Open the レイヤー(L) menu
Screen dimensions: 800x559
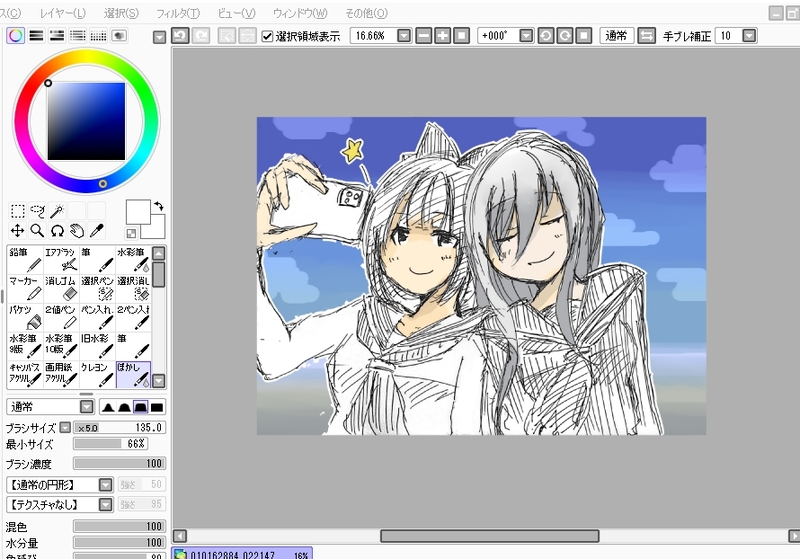(63, 13)
